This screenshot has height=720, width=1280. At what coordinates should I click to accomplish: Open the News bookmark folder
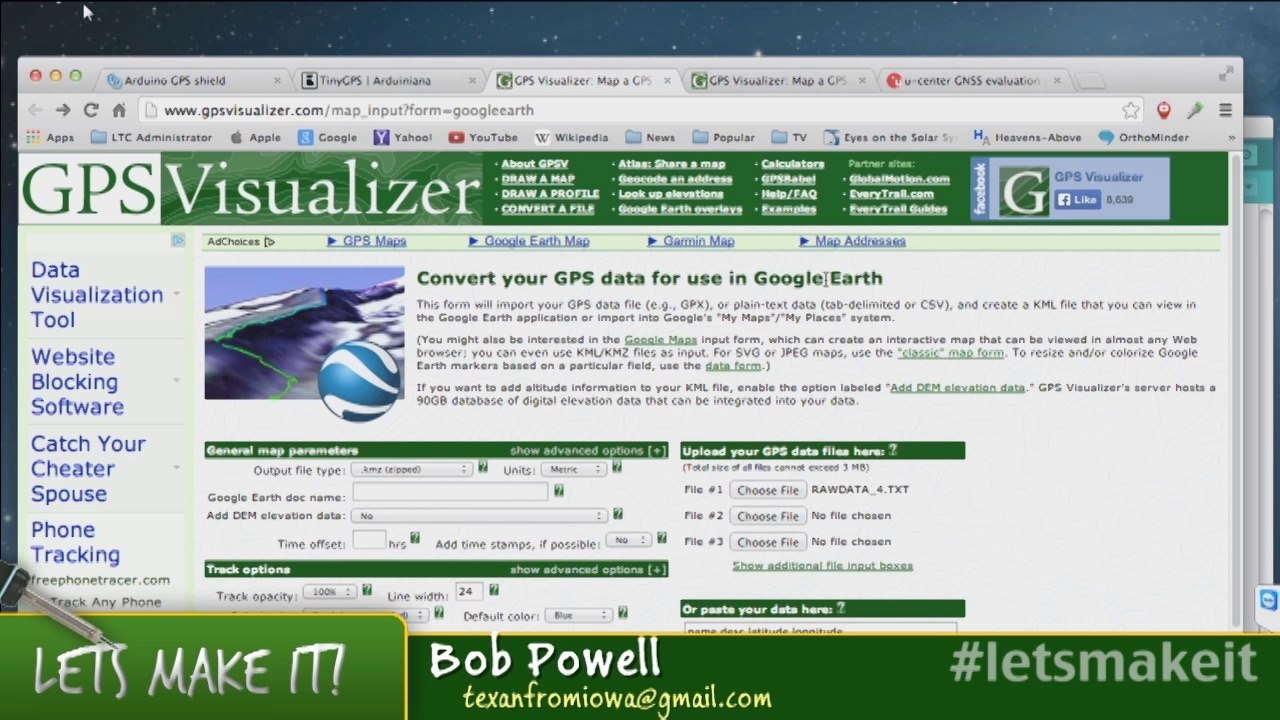pos(650,137)
